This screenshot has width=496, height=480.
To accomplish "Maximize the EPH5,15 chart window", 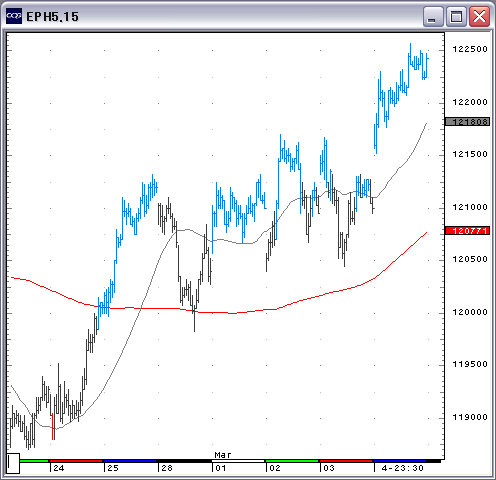I will pyautogui.click(x=456, y=16).
